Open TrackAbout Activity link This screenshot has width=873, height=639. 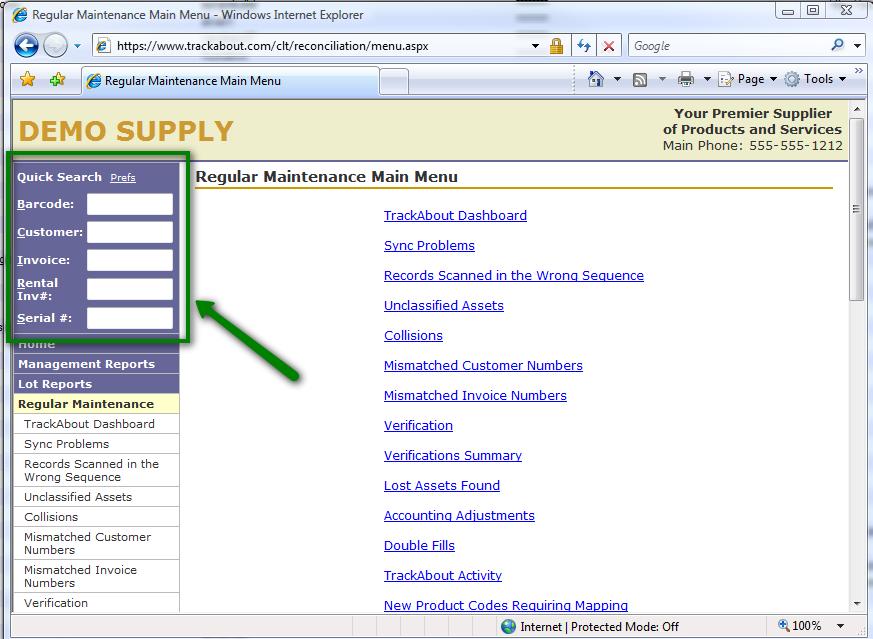(x=443, y=576)
